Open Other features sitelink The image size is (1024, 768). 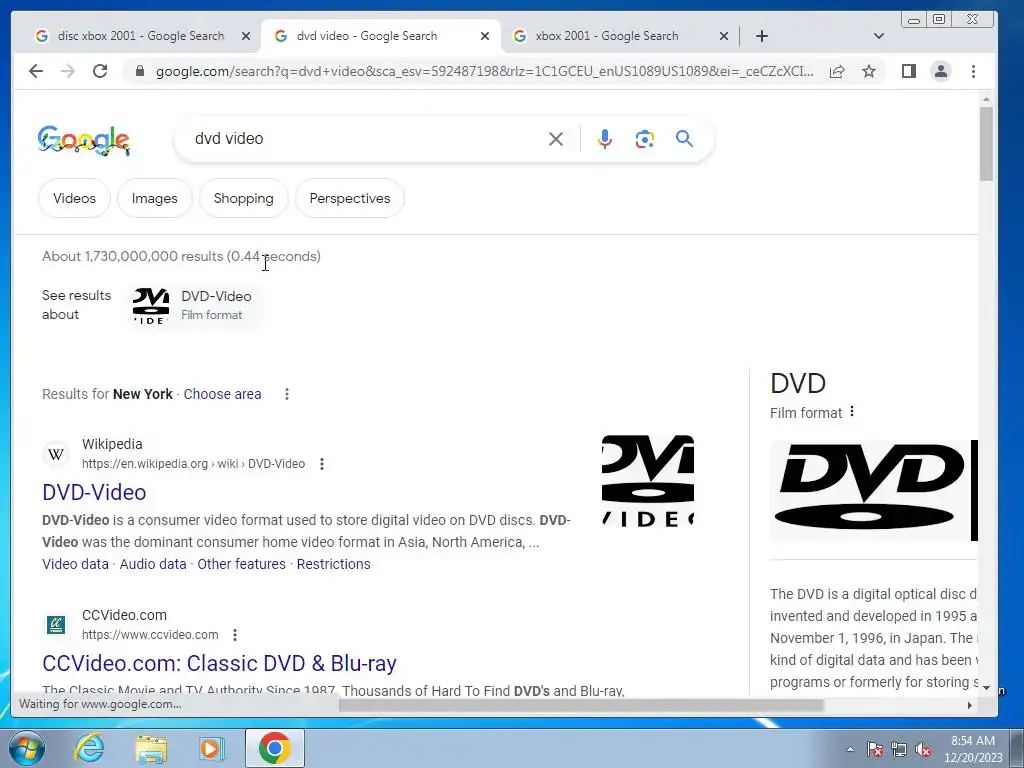tap(242, 564)
